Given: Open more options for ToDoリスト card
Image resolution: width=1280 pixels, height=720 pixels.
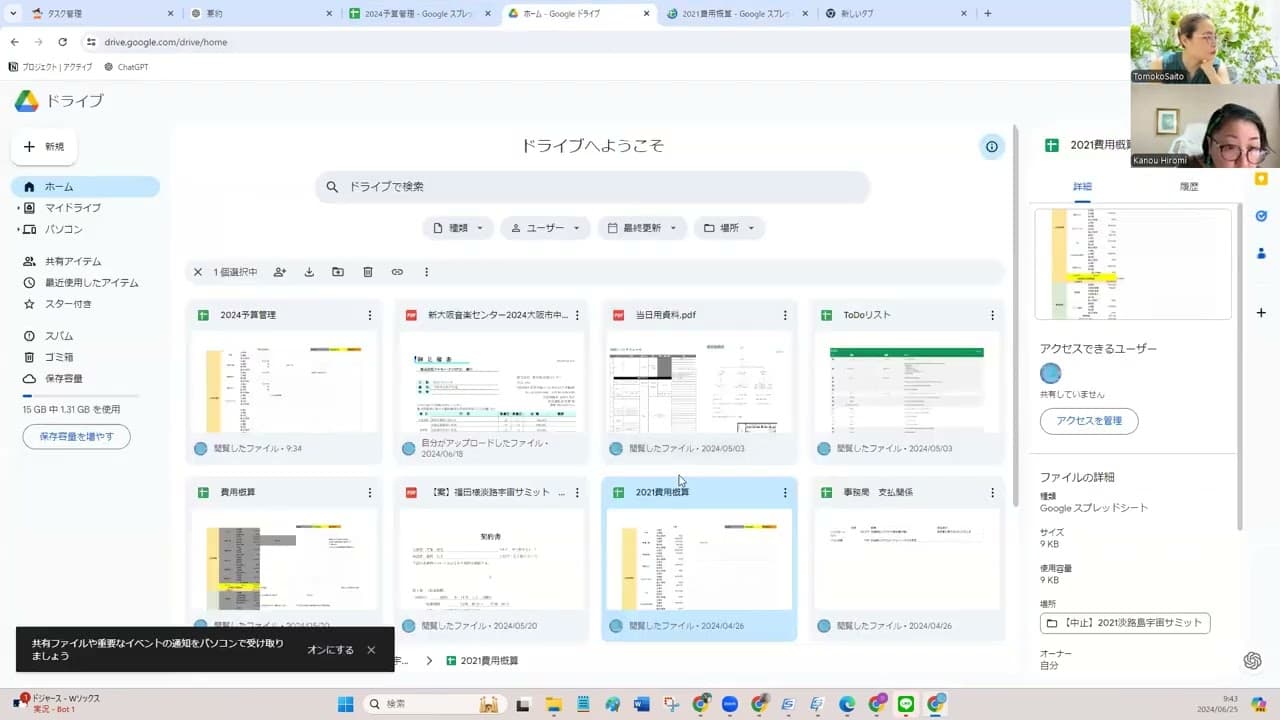Looking at the screenshot, I should click(992, 315).
